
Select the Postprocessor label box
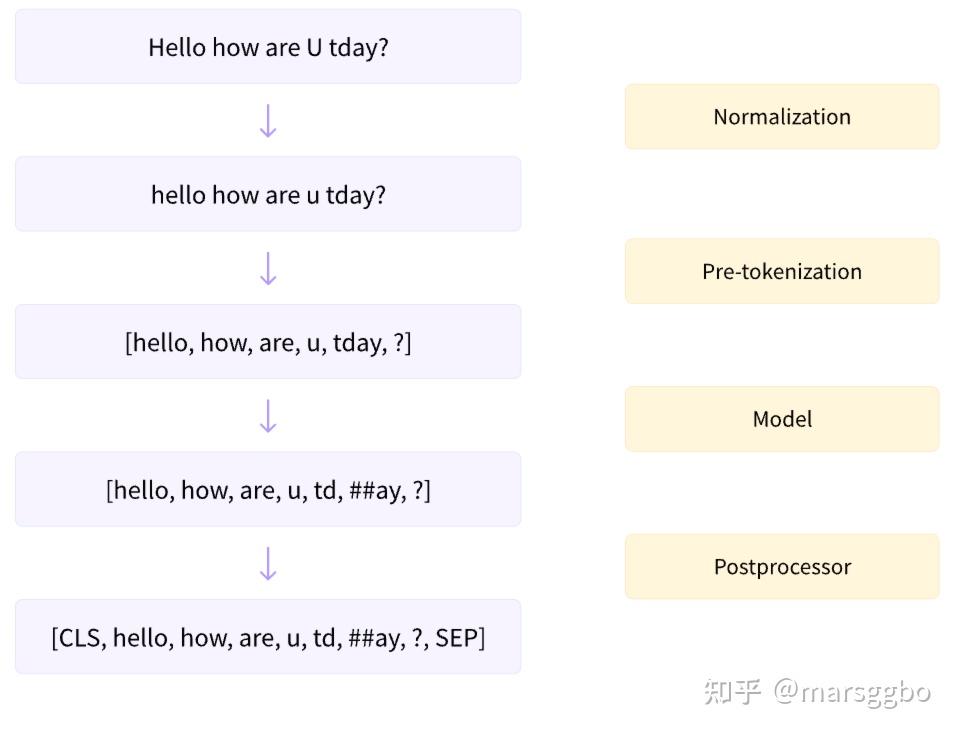782,566
